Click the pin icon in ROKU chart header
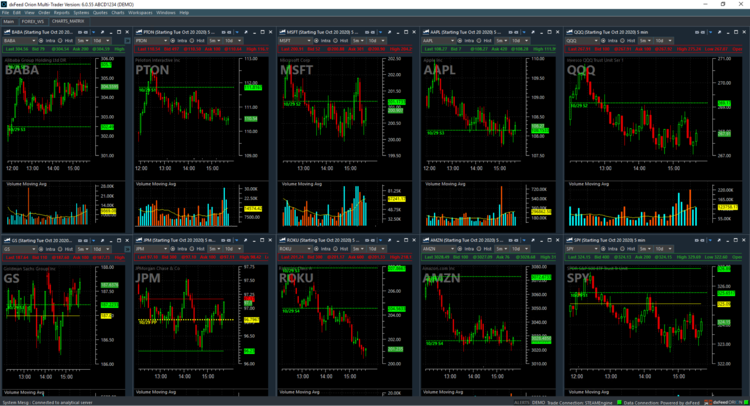The width and height of the screenshot is (750, 406). tap(389, 240)
